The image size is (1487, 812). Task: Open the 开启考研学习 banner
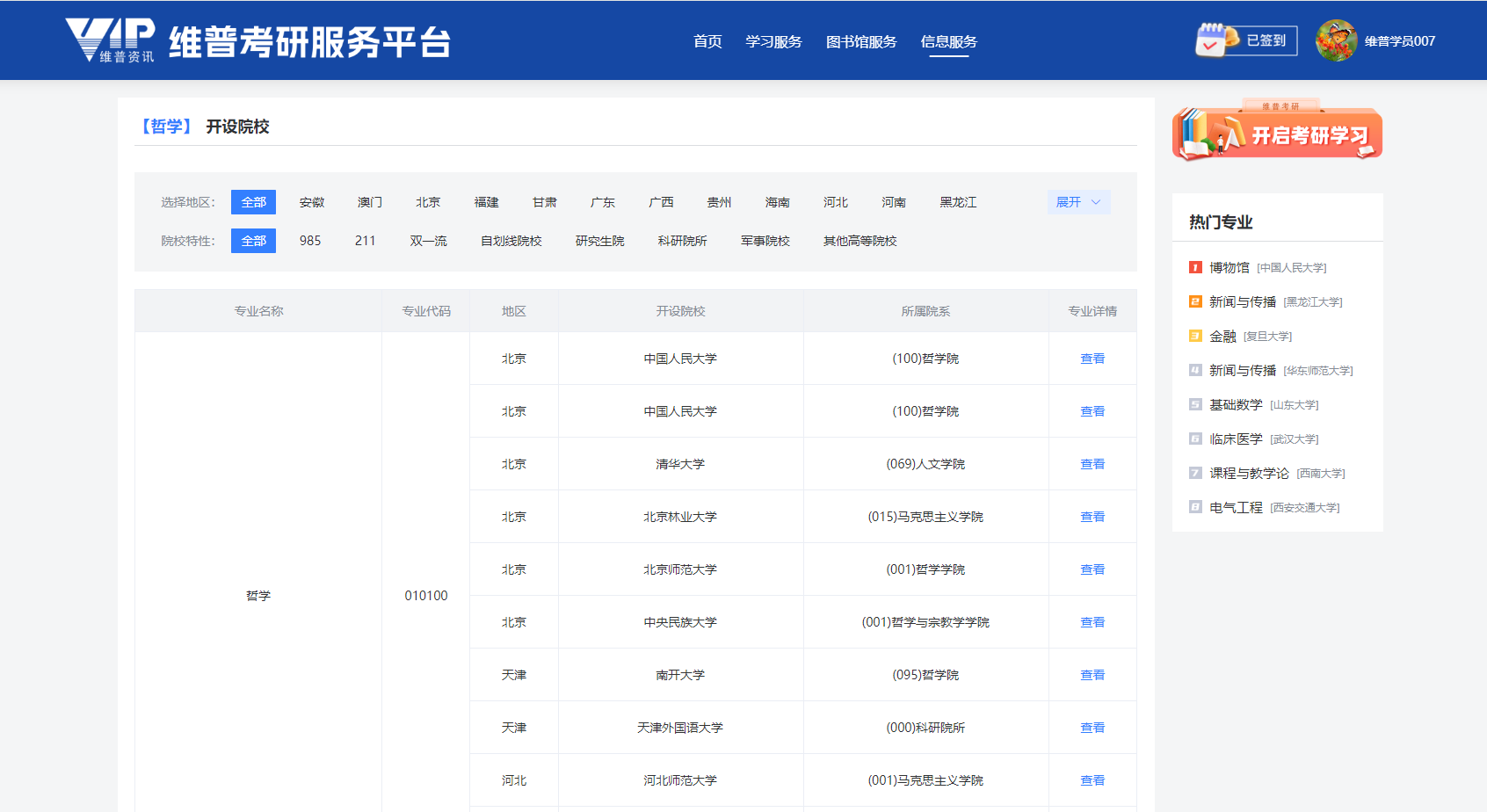[1277, 131]
